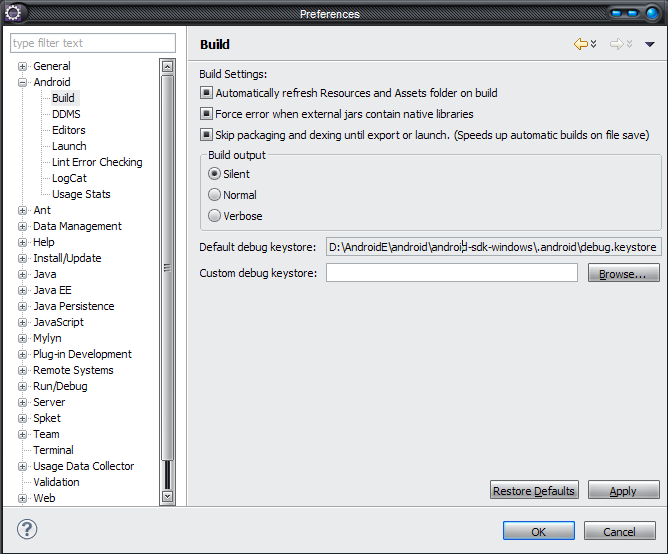Expand the Ant tree node
Viewport: 668px width, 554px height.
tap(22, 211)
